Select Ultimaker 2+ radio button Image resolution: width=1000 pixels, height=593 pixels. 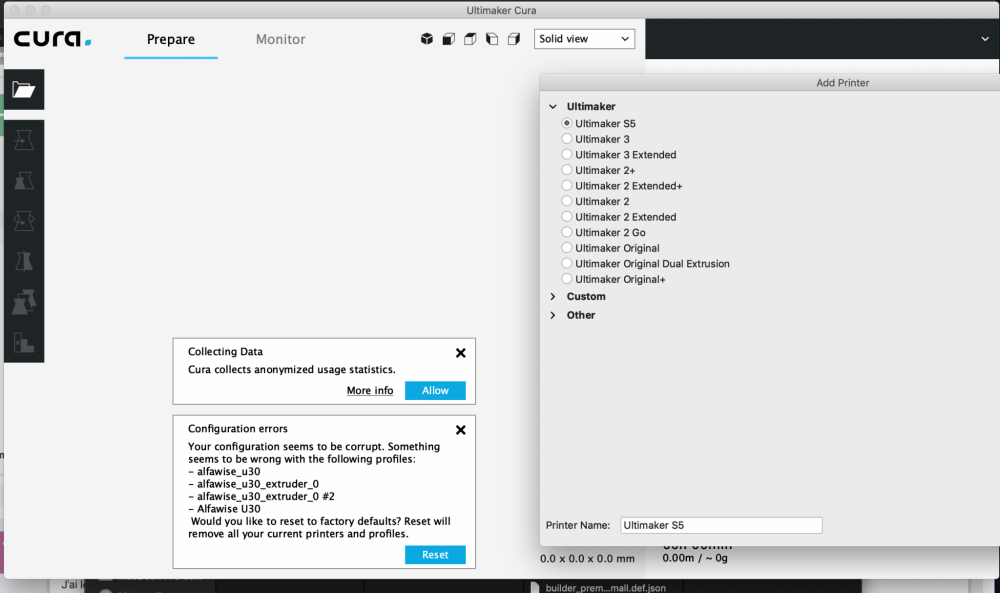pyautogui.click(x=566, y=170)
